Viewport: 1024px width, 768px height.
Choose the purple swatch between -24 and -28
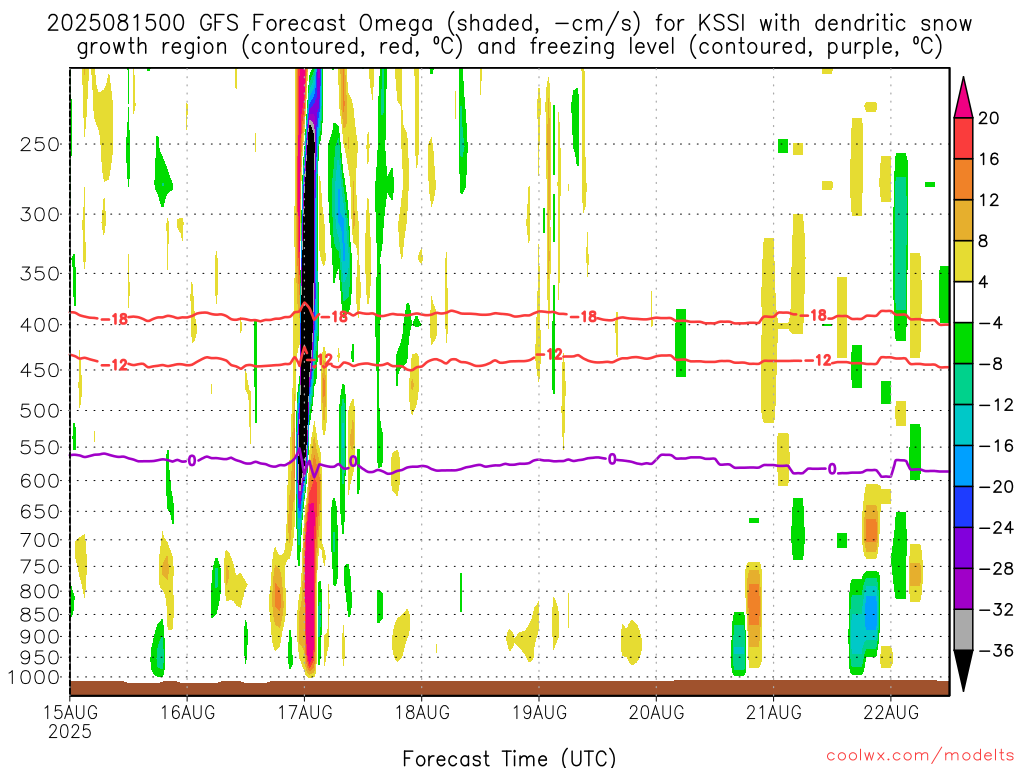point(963,548)
